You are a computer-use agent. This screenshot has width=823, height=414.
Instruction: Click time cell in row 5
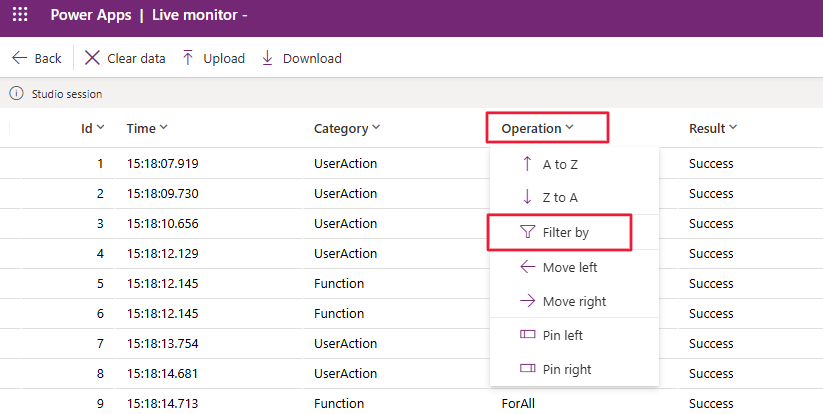coord(163,283)
